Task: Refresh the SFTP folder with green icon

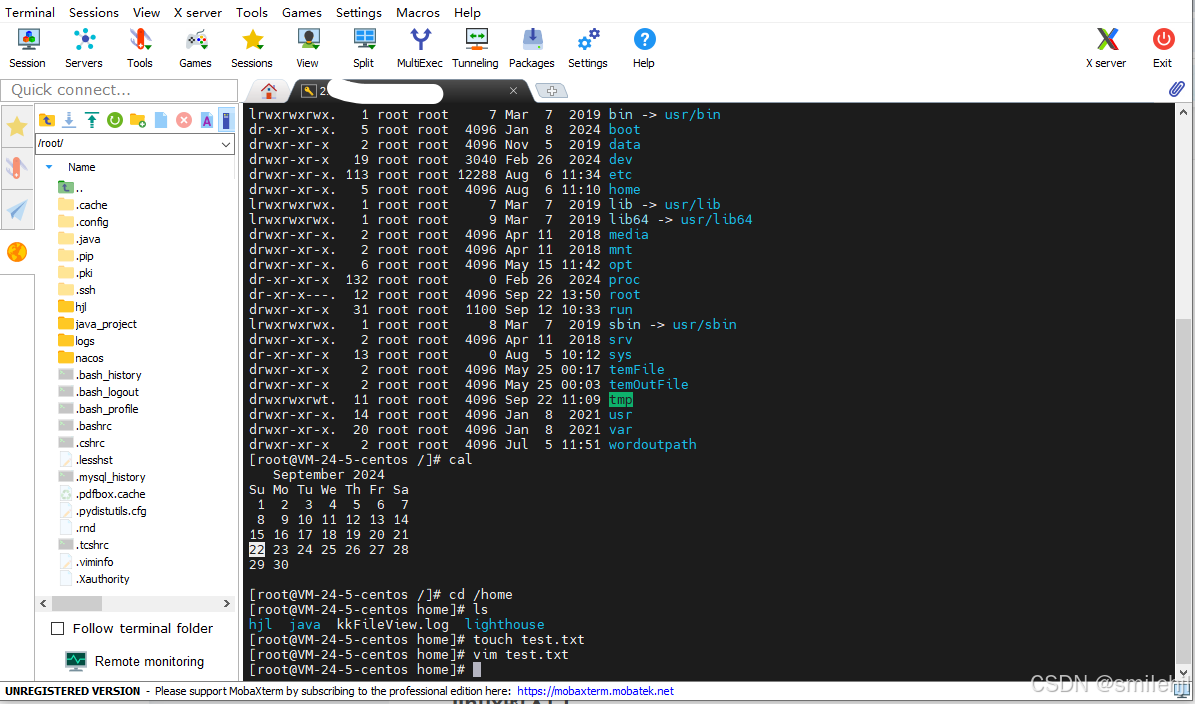Action: pos(114,120)
